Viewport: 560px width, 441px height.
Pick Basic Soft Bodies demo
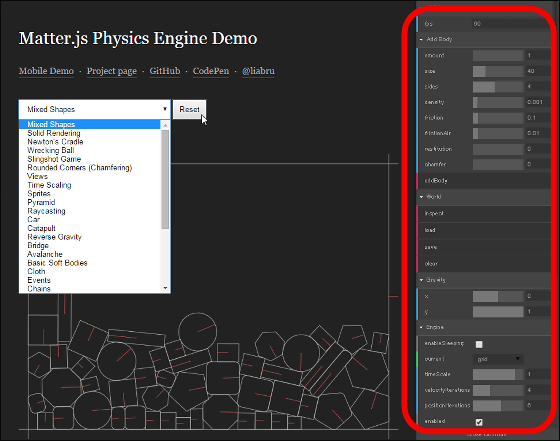90,263
